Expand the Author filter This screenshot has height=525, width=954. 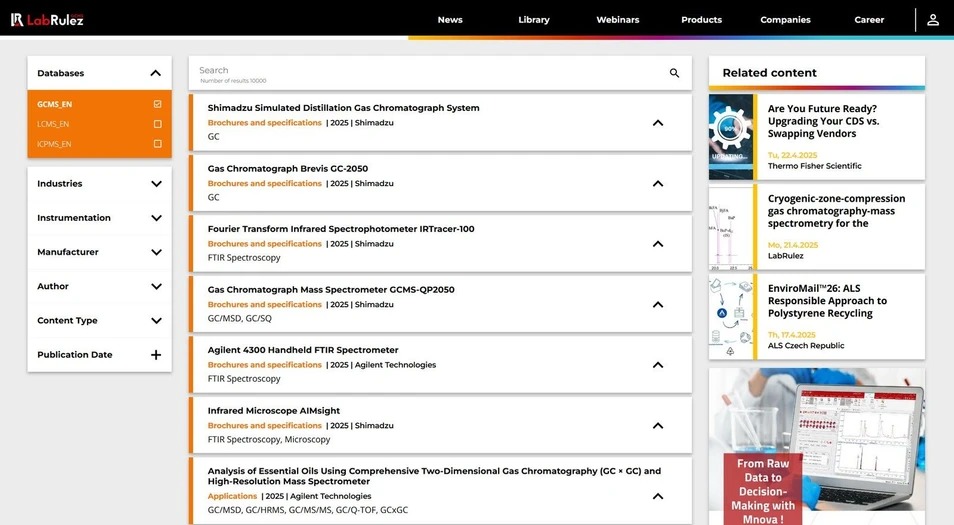[x=156, y=287]
